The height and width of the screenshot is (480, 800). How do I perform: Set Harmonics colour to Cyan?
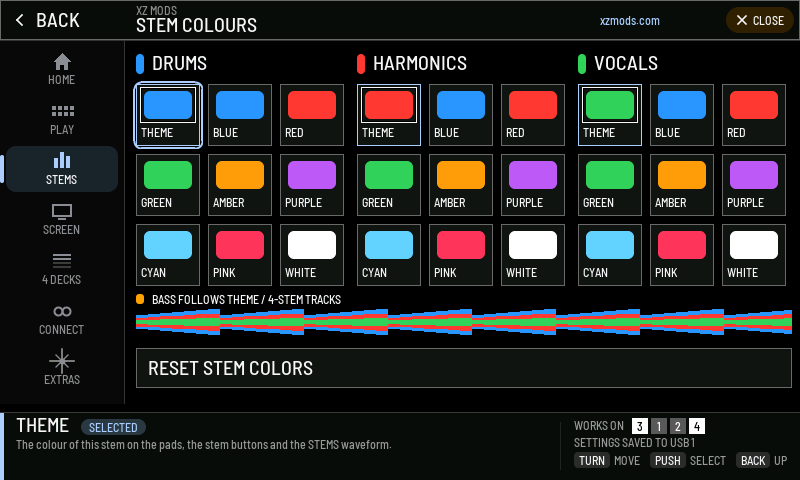pyautogui.click(x=389, y=255)
